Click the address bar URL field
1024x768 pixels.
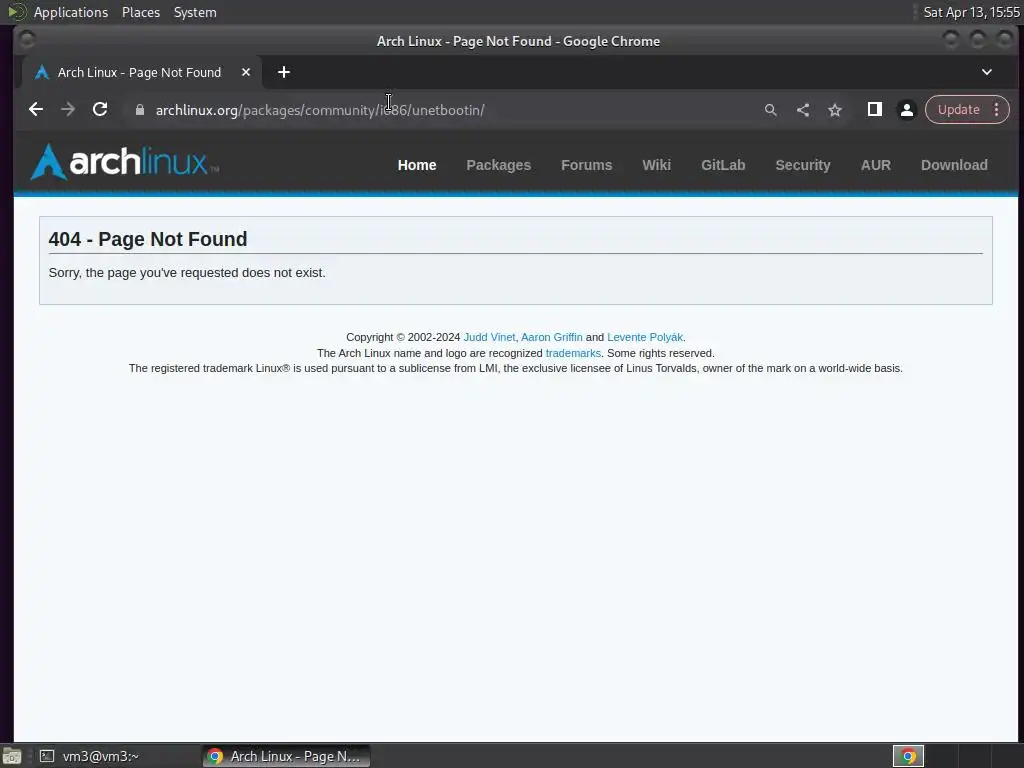pyautogui.click(x=444, y=110)
